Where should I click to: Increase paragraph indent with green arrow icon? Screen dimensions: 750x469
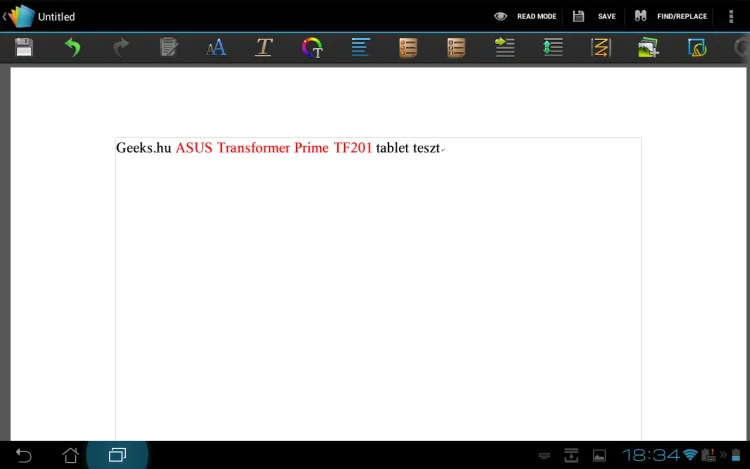[504, 47]
